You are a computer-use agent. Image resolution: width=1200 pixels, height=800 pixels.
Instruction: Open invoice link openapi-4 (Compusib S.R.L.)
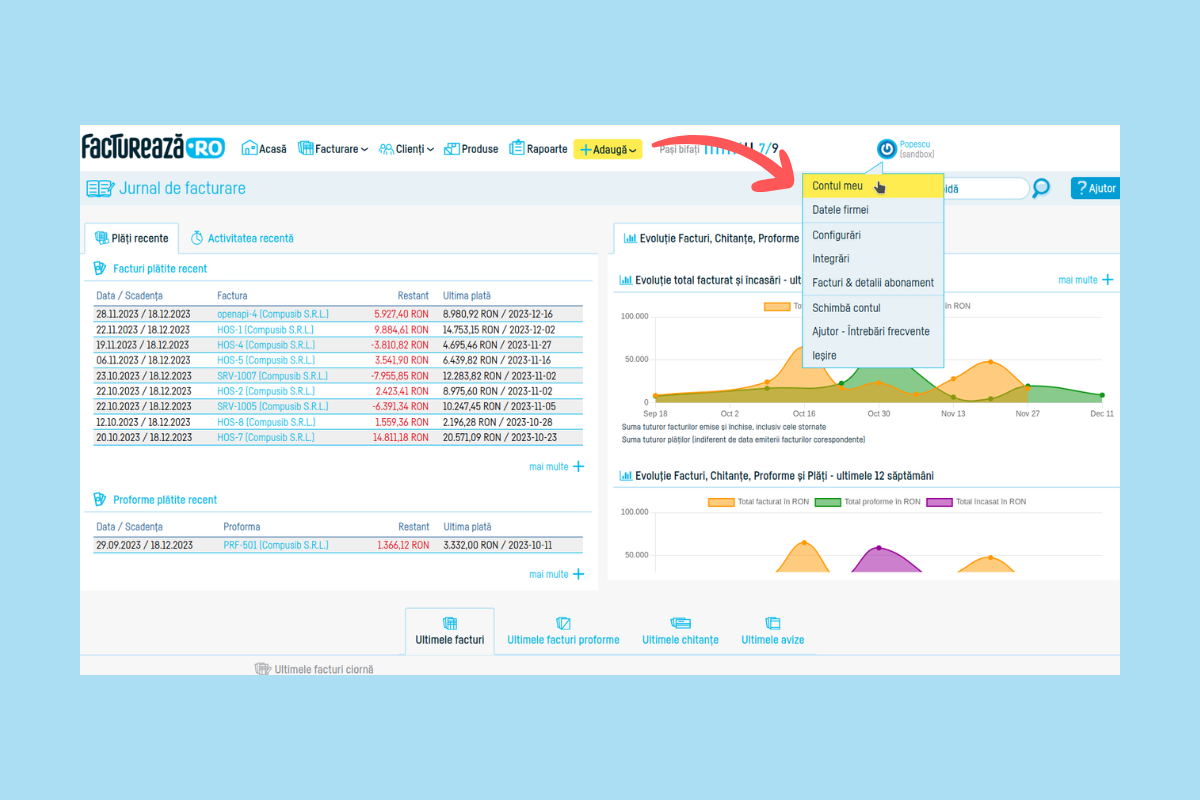(x=272, y=314)
